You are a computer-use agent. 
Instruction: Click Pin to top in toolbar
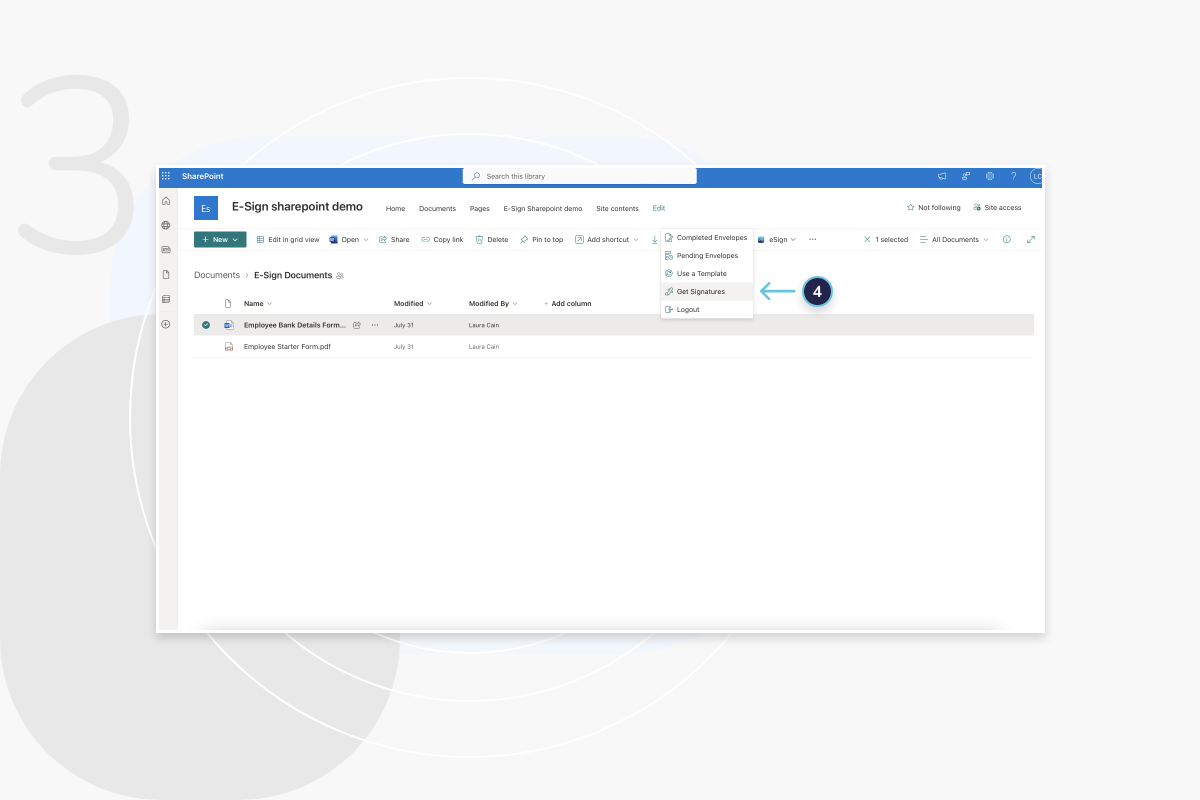coord(541,240)
